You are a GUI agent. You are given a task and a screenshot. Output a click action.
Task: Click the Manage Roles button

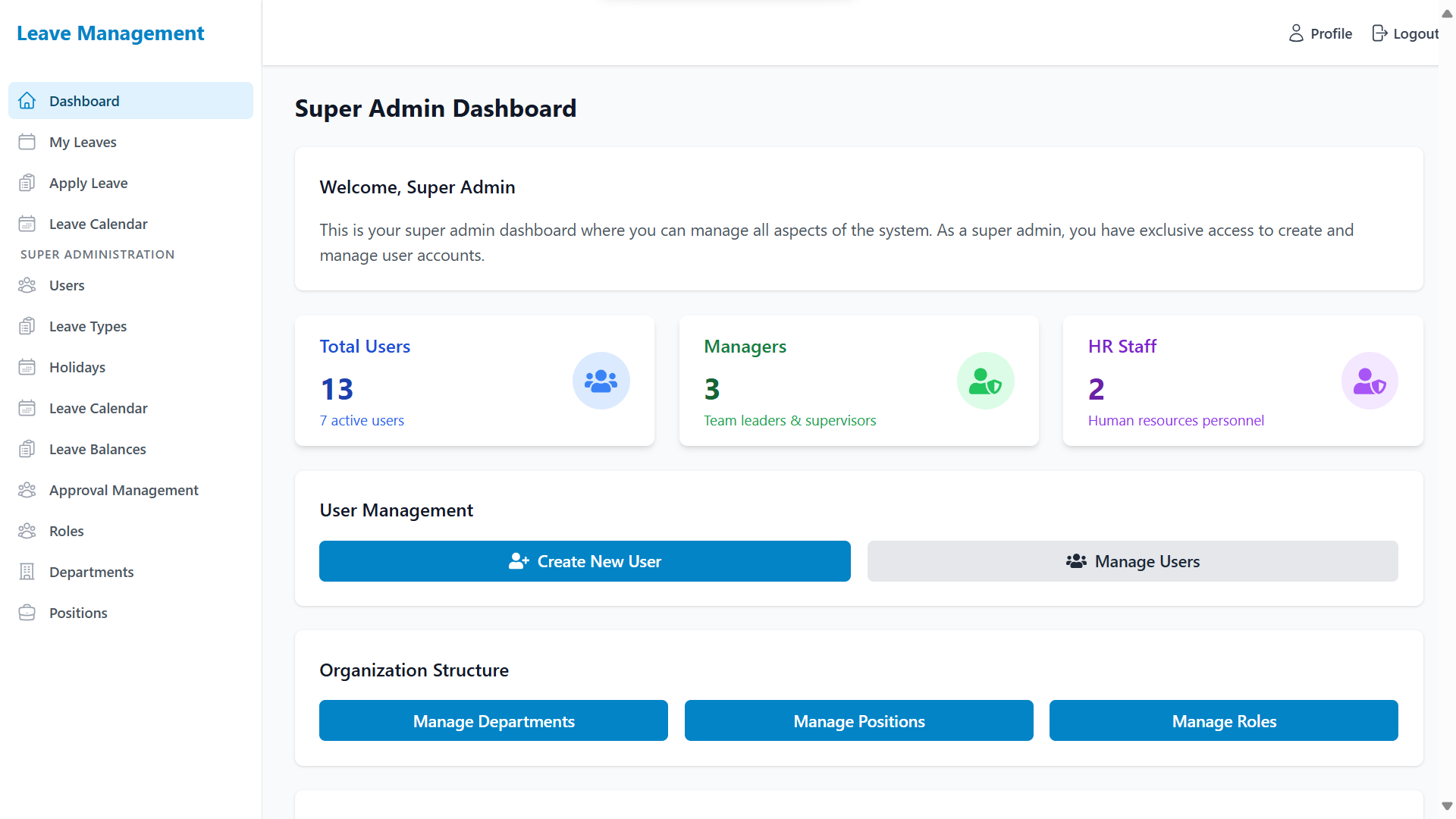[x=1223, y=720]
